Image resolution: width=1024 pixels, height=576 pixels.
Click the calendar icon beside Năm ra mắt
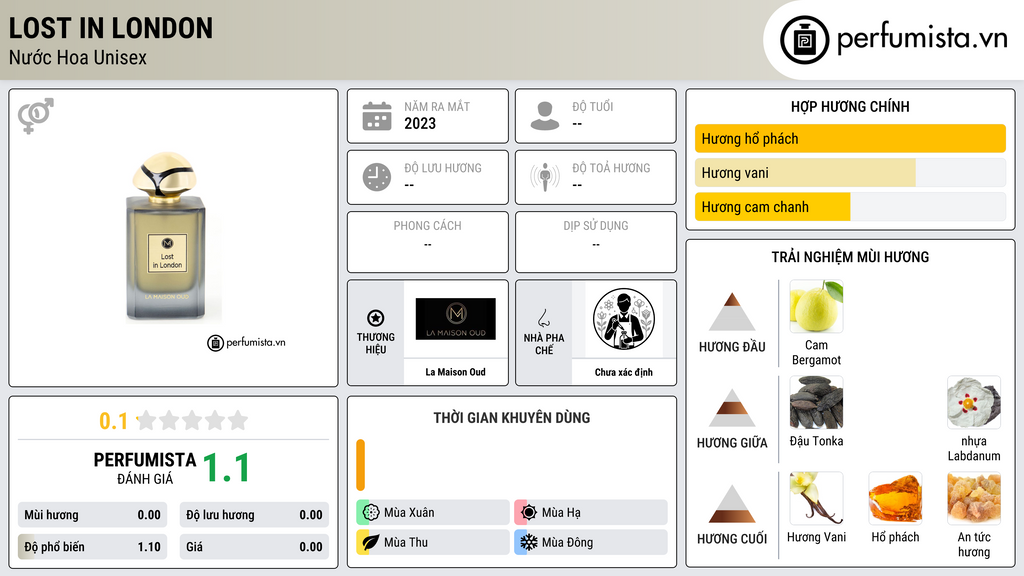[x=377, y=116]
